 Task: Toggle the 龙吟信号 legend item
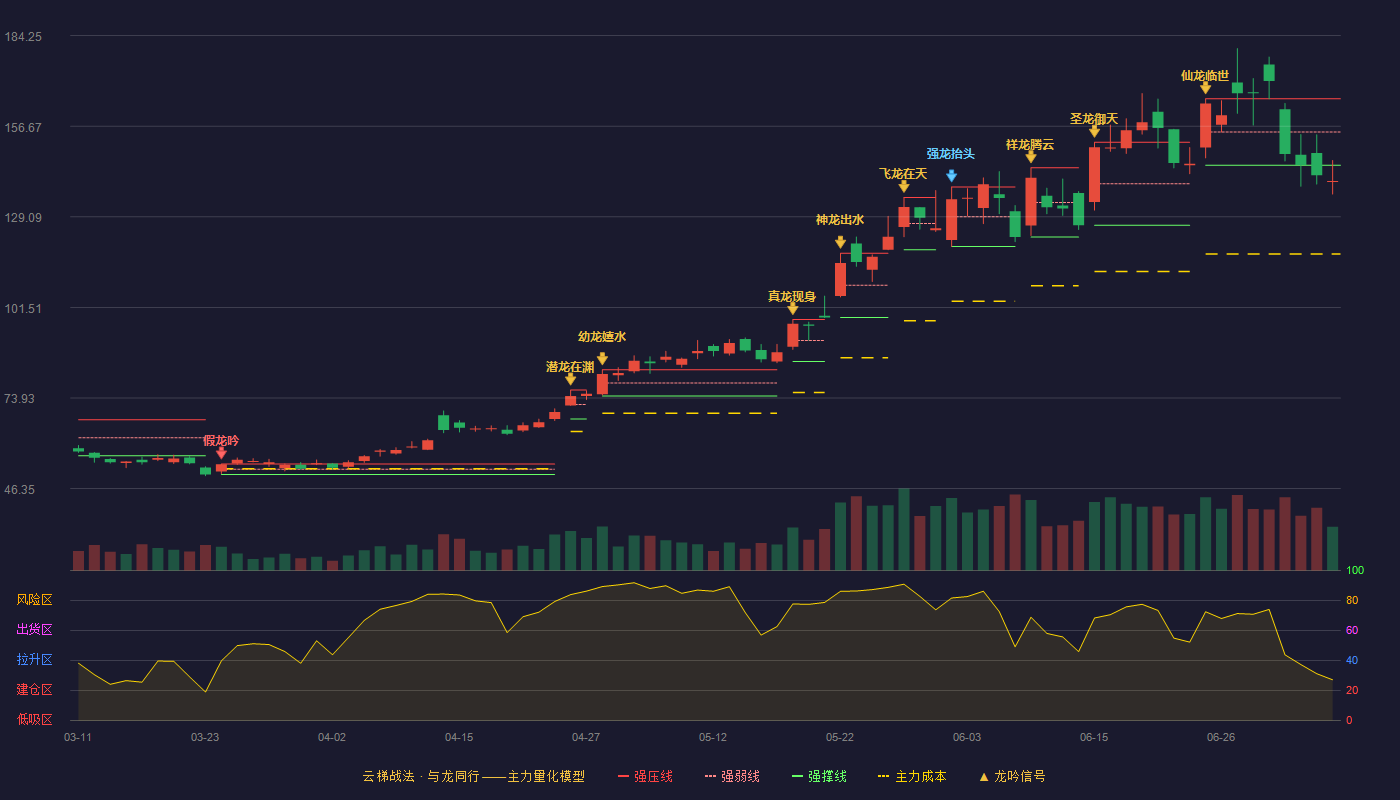click(x=1012, y=776)
